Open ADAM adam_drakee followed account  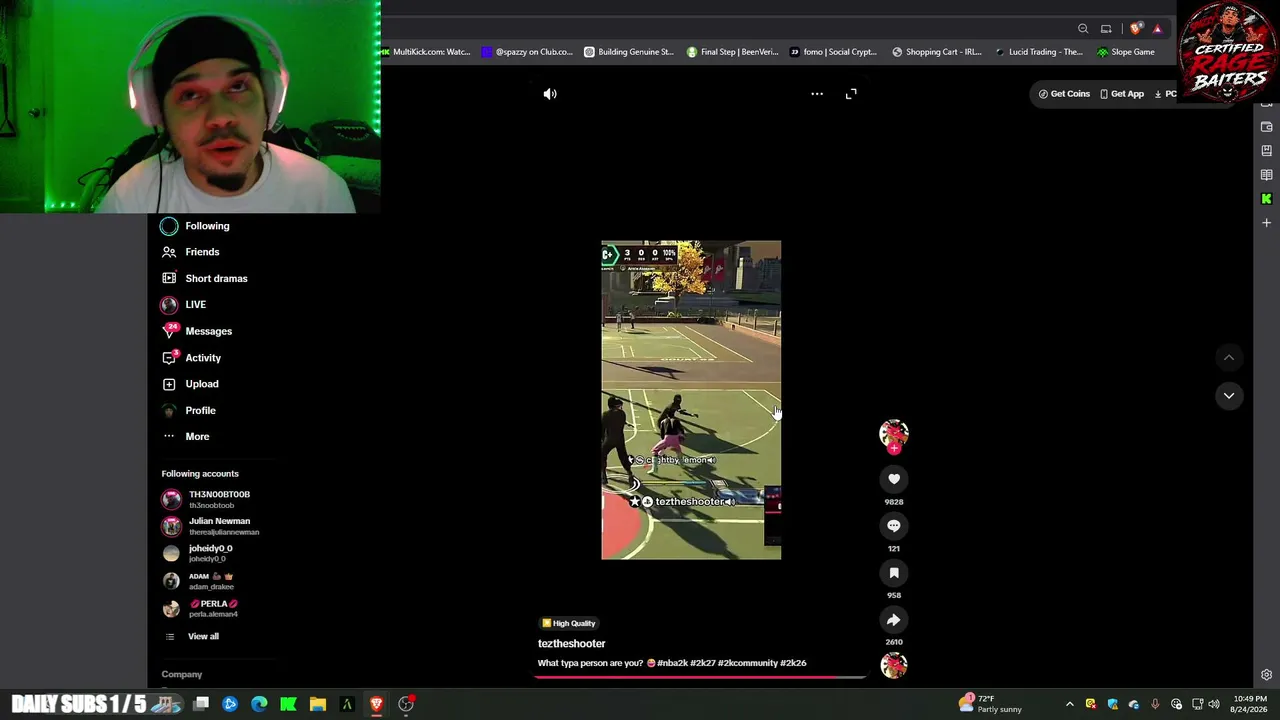pos(198,581)
